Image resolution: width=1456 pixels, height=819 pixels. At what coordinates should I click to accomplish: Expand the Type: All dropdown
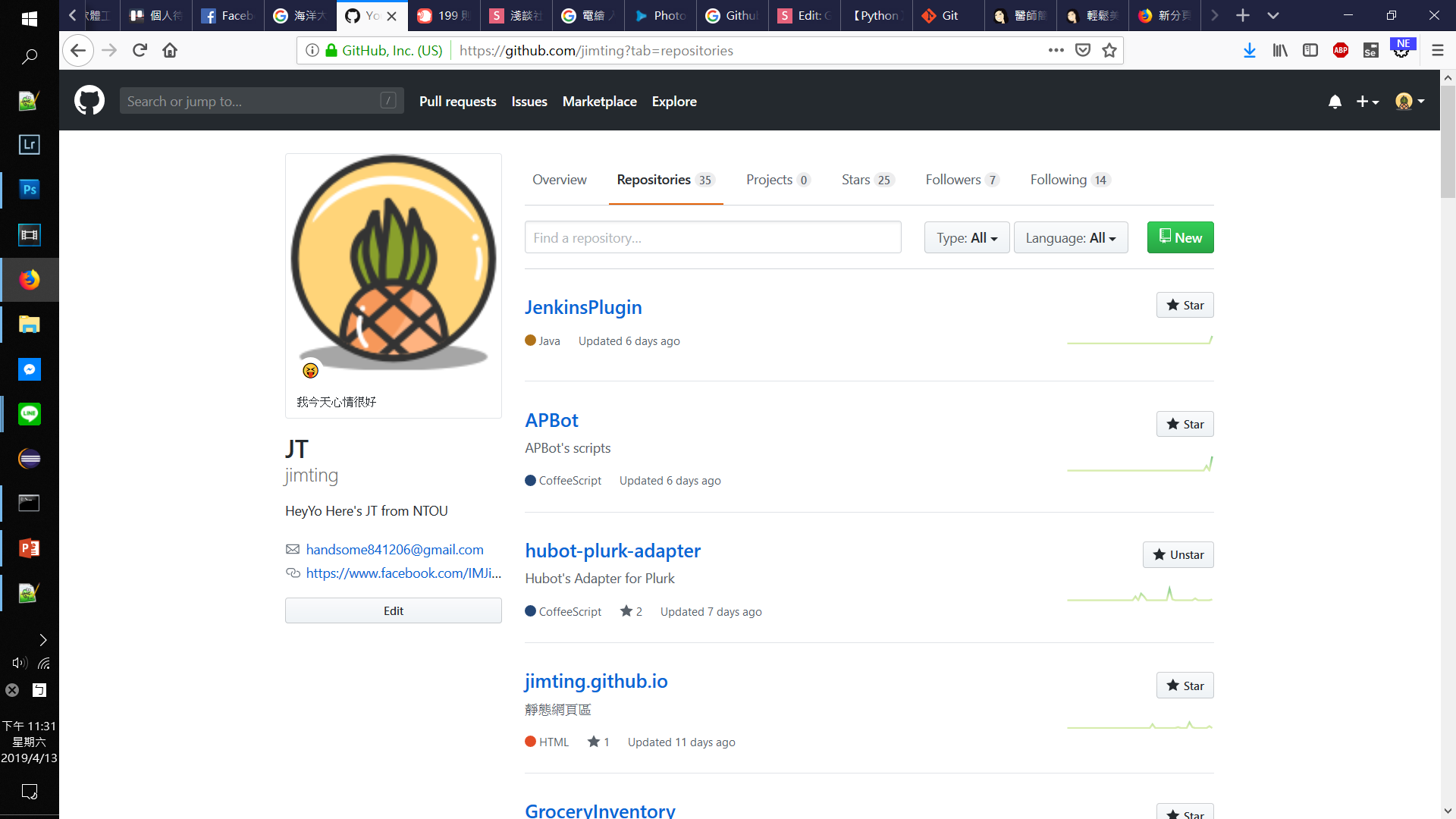point(966,238)
